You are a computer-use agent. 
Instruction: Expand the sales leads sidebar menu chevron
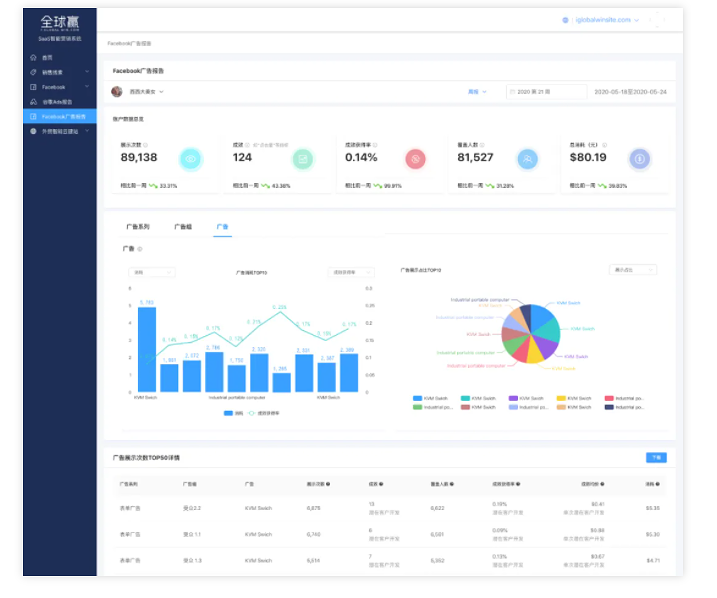click(87, 72)
